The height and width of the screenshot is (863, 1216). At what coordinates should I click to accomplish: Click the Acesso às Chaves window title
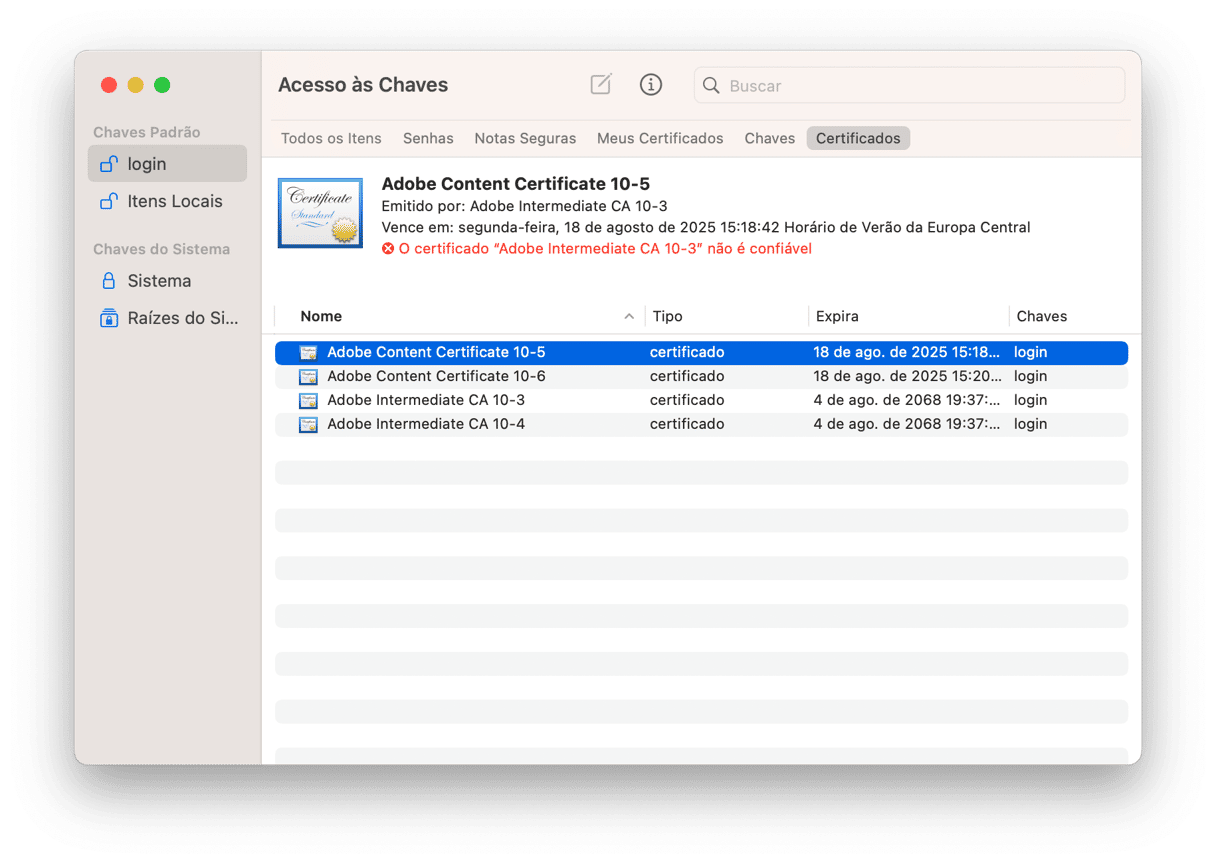(x=363, y=85)
